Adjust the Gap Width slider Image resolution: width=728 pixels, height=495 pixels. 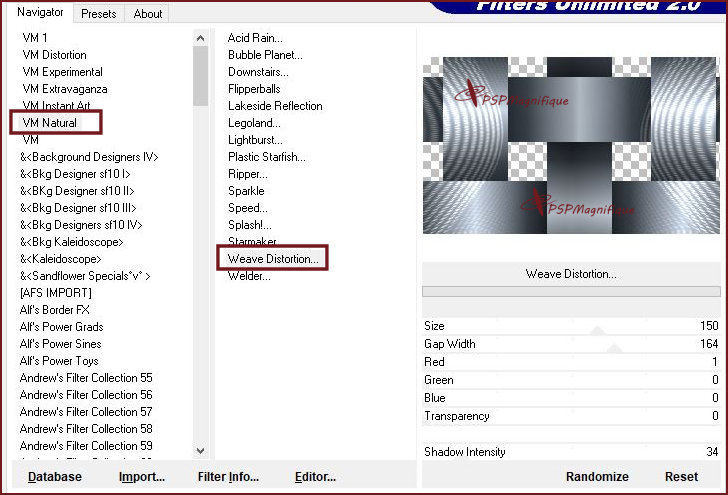pos(570,344)
